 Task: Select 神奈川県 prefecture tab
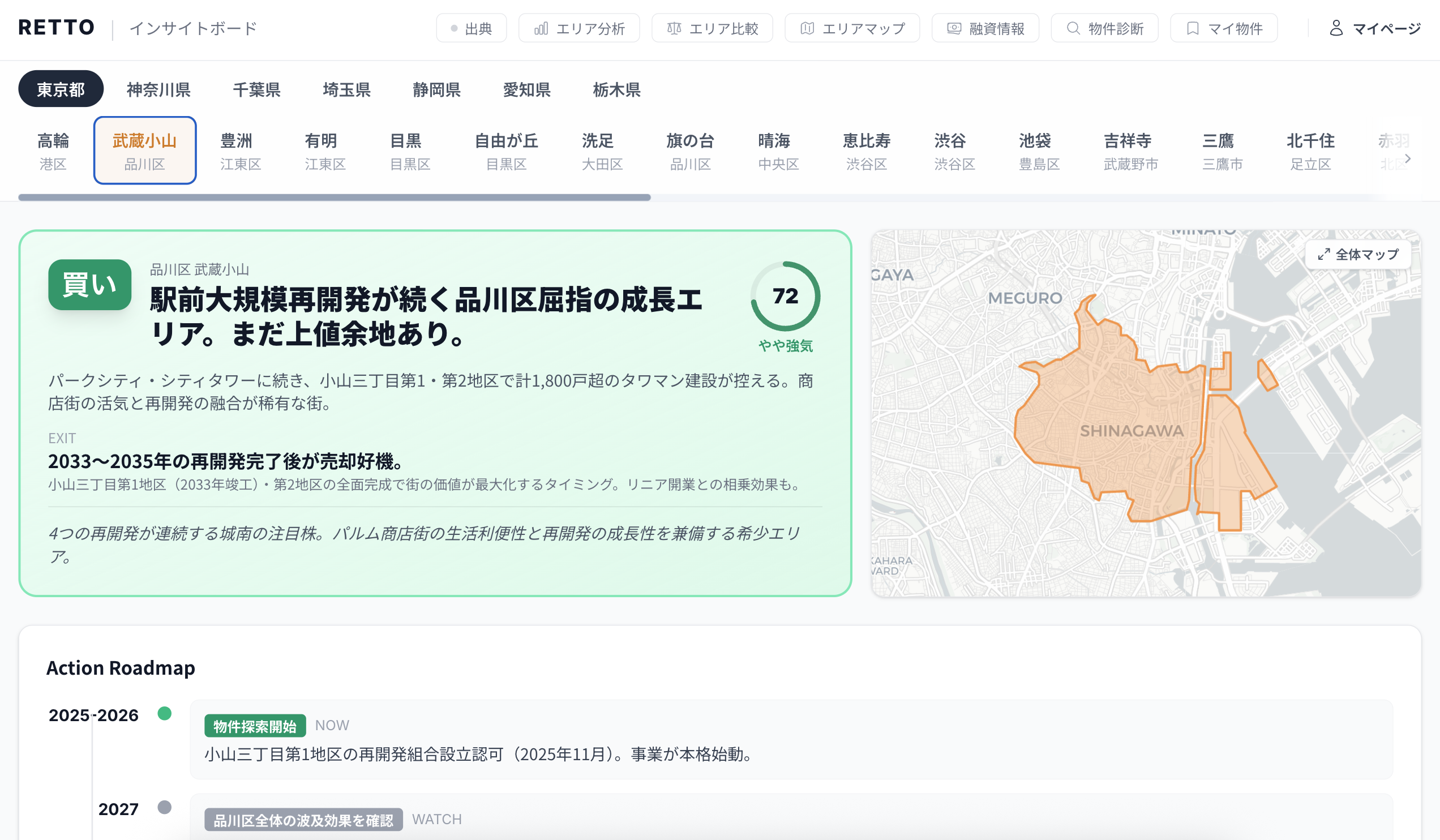click(x=158, y=89)
